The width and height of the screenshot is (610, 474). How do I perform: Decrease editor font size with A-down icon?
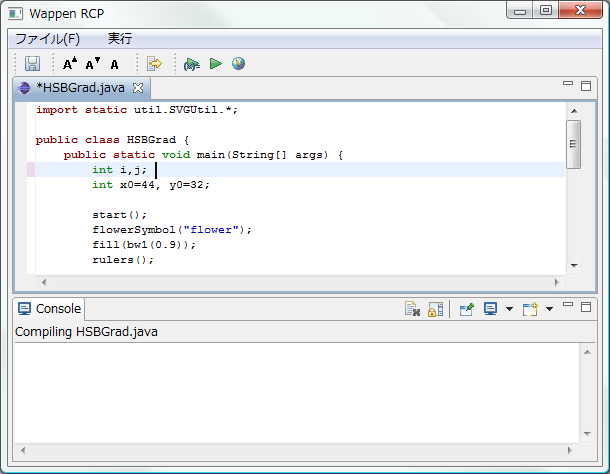click(93, 63)
